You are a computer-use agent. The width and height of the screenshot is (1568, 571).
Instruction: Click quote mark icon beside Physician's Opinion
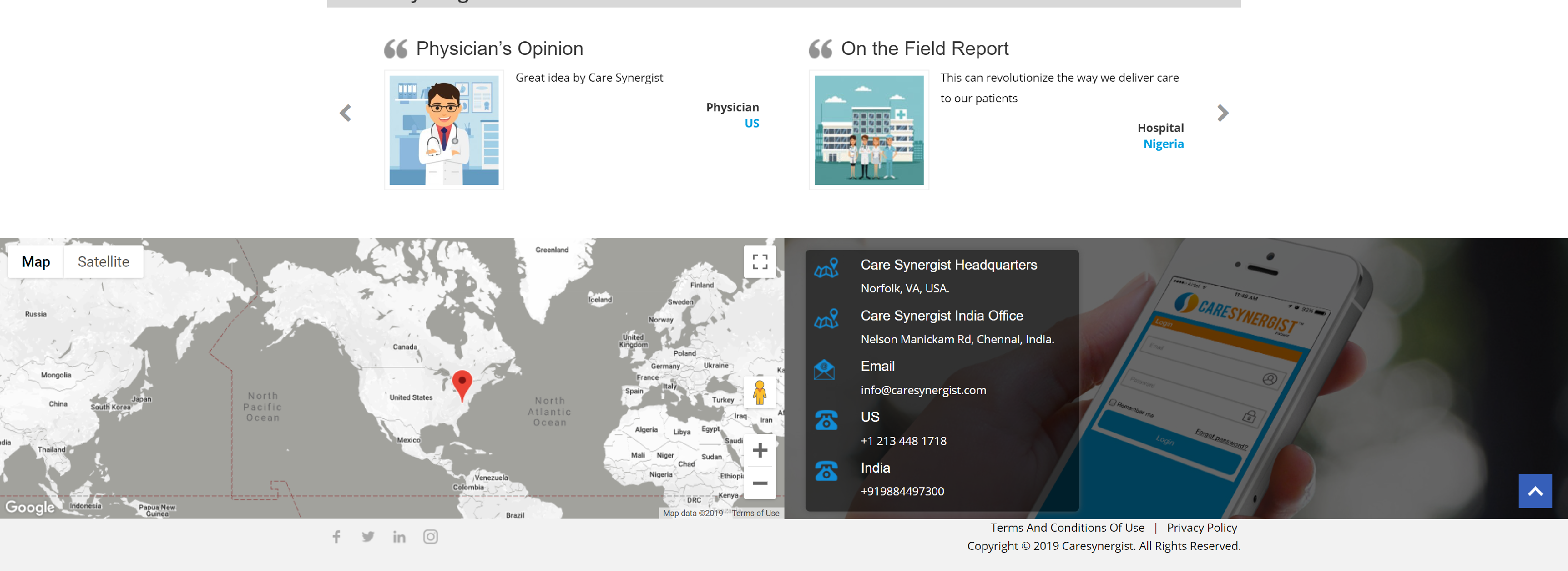coord(396,49)
